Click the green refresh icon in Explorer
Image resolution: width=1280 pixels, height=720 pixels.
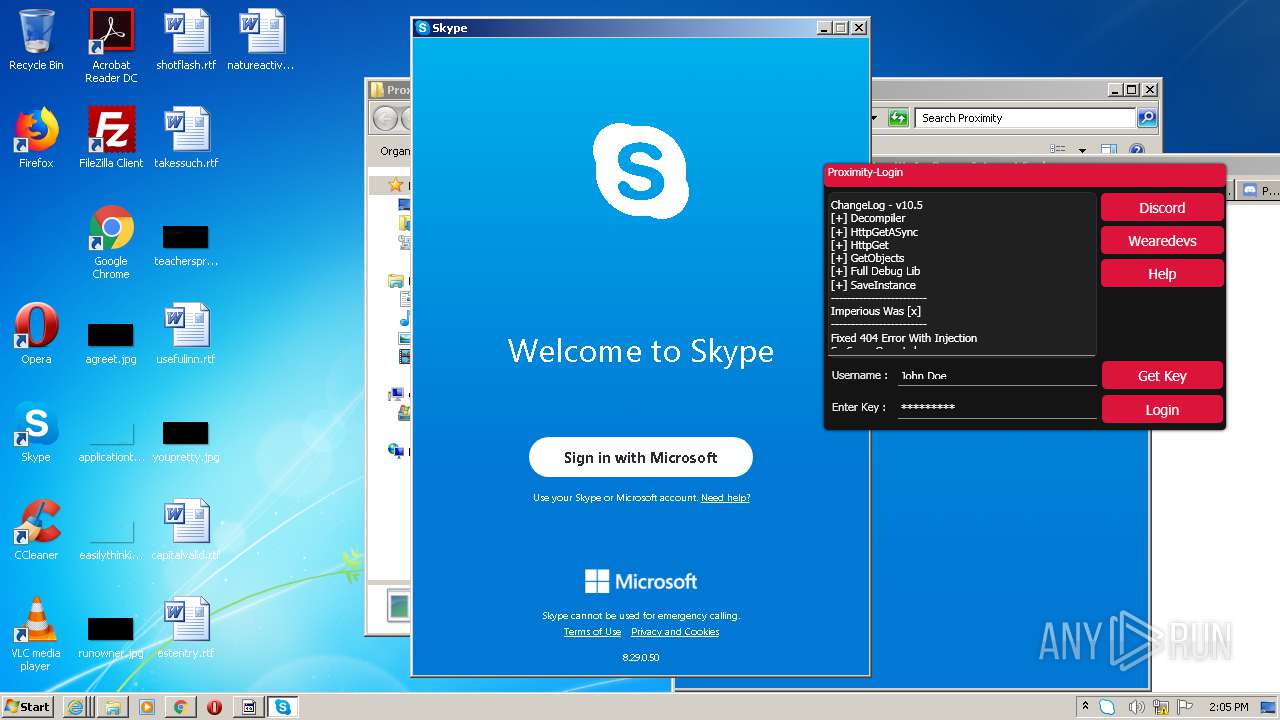tap(898, 118)
